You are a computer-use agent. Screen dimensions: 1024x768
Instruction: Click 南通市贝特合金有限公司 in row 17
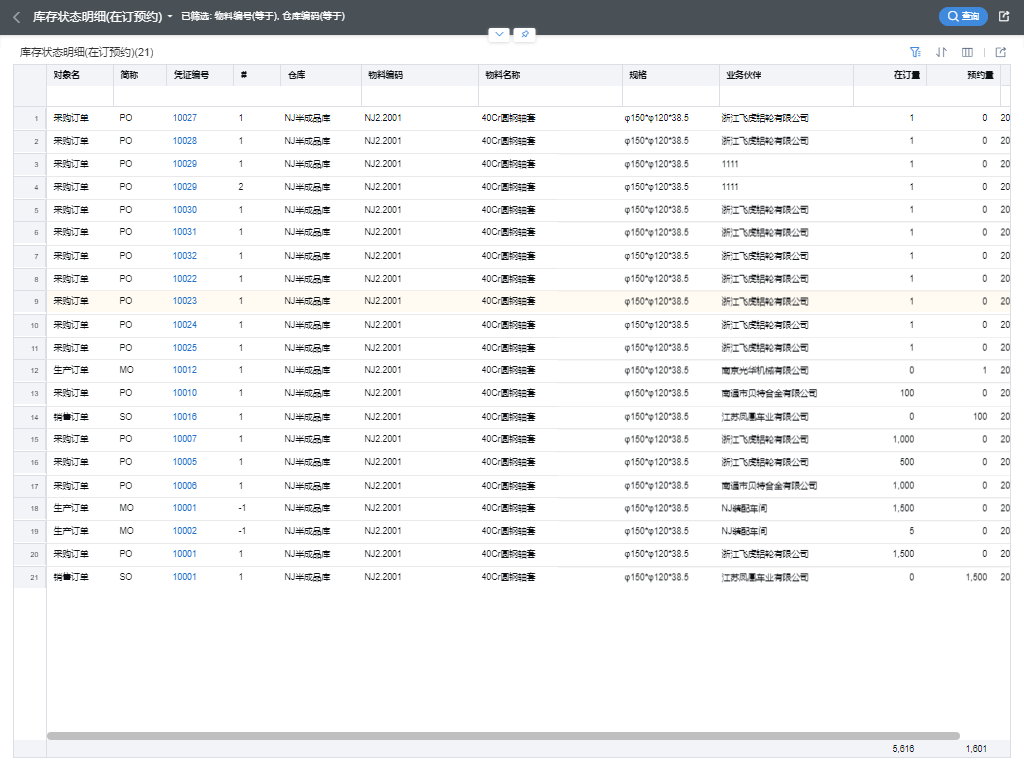point(769,486)
